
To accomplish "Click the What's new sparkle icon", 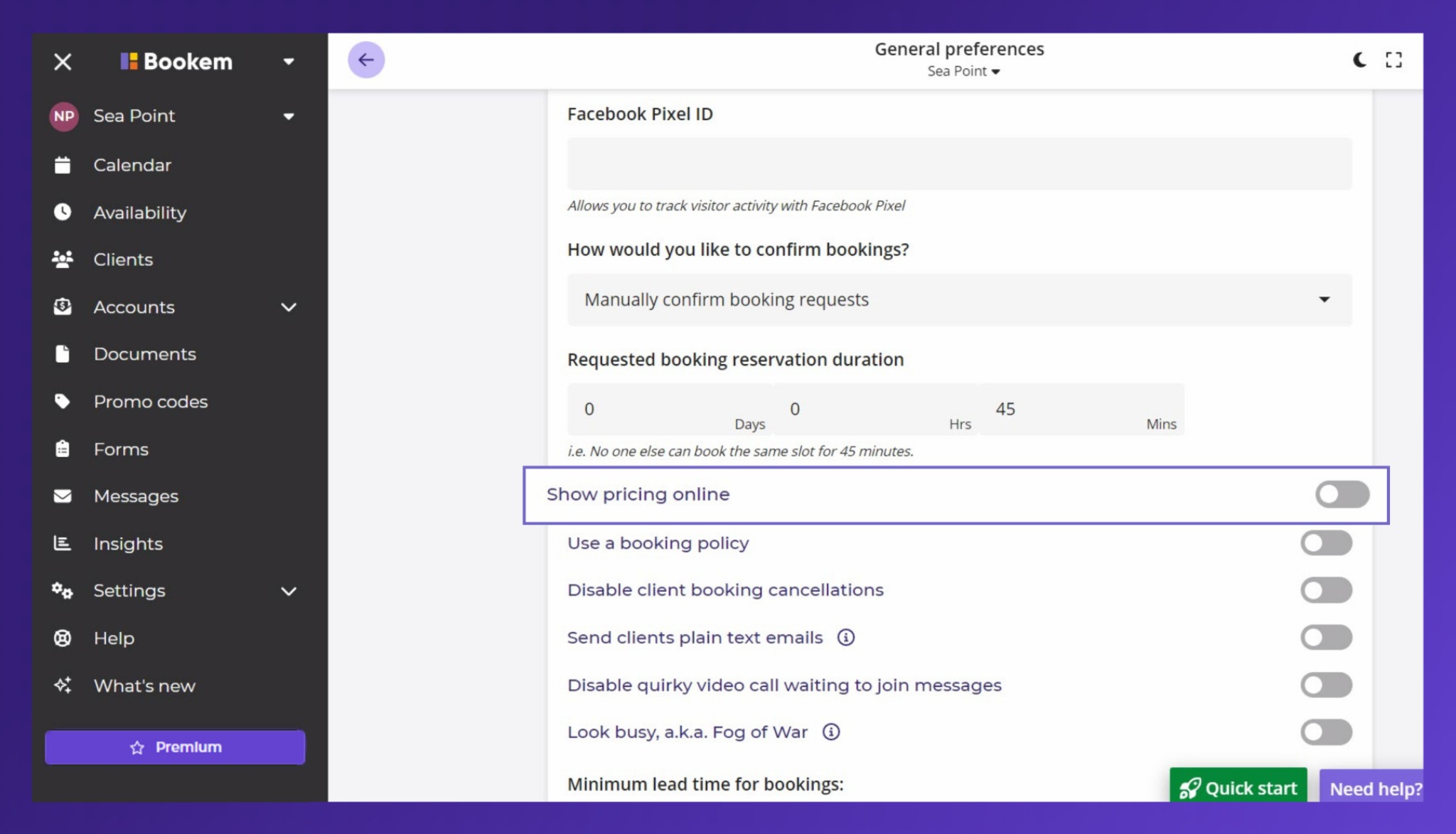I will (x=63, y=685).
